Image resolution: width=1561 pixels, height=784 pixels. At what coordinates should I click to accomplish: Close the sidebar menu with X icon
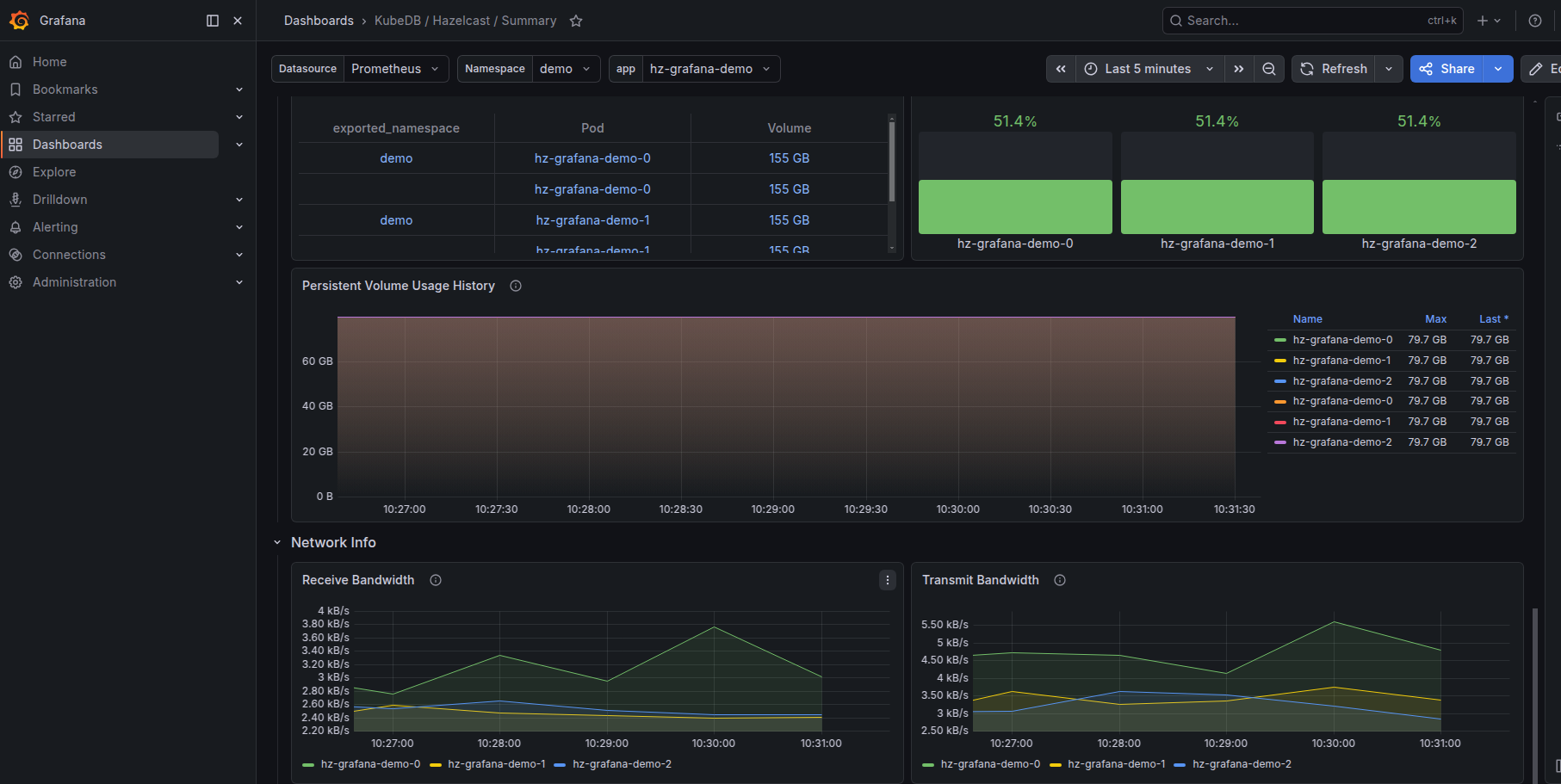point(238,21)
